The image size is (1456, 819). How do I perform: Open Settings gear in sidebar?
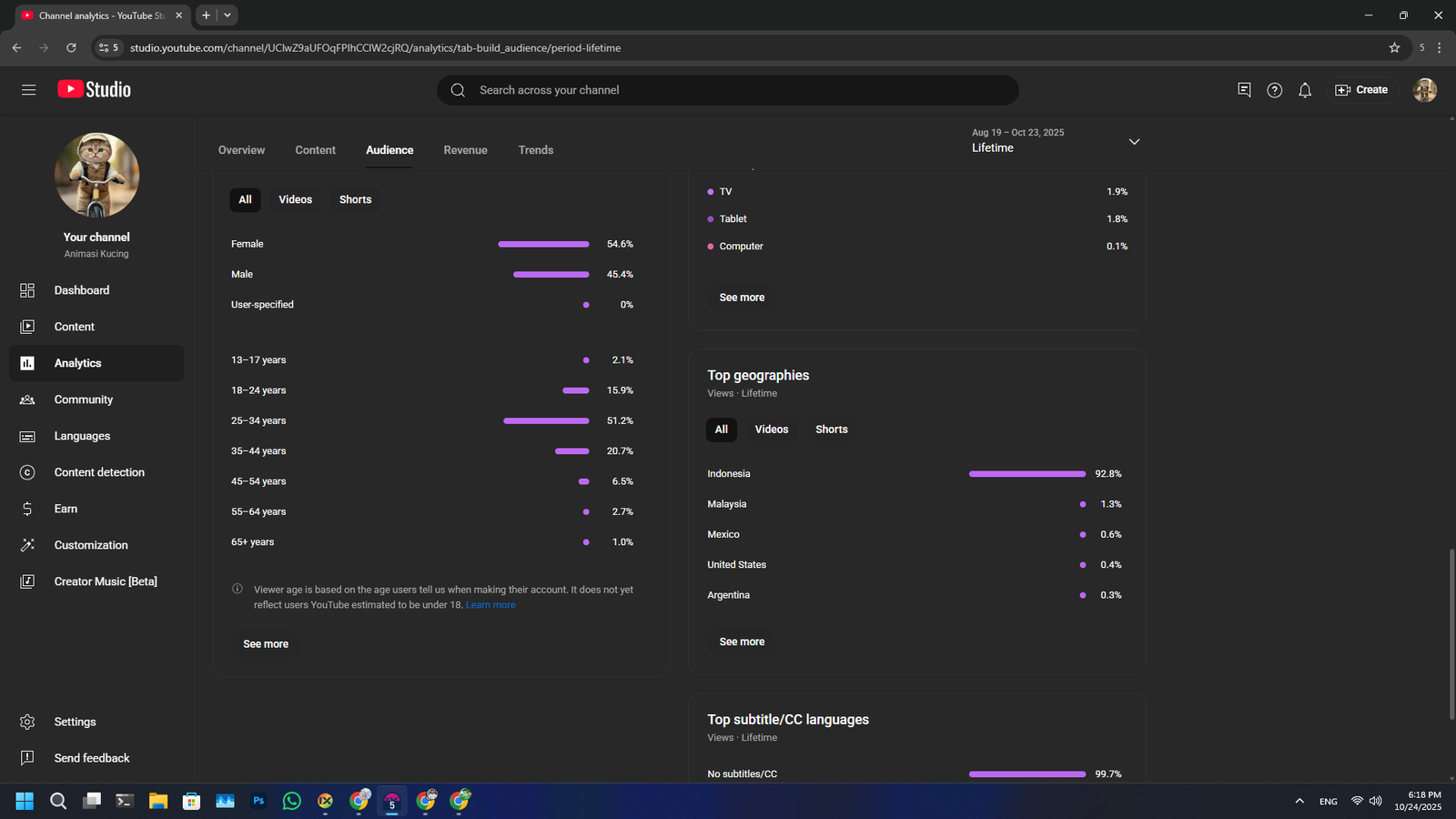pos(74,722)
